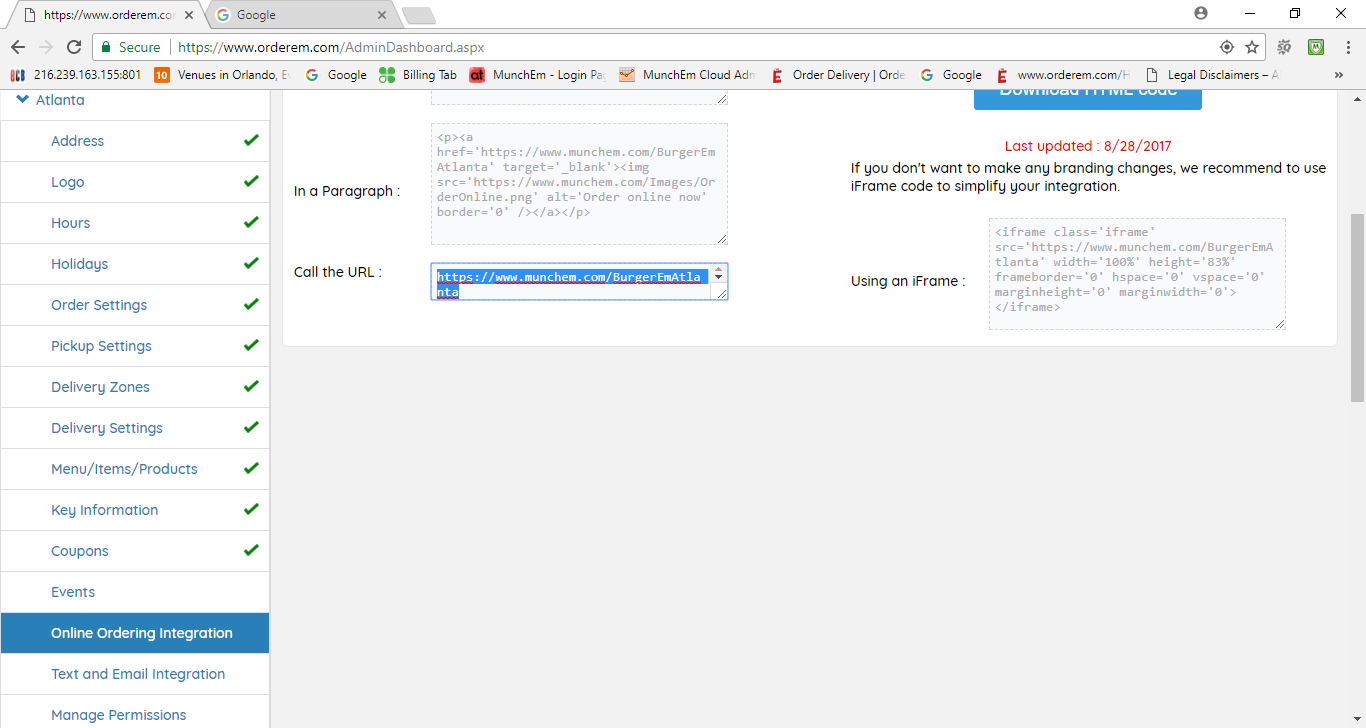1366x728 pixels.
Task: Click the green checkmark beside Delivery Zones
Action: point(251,387)
